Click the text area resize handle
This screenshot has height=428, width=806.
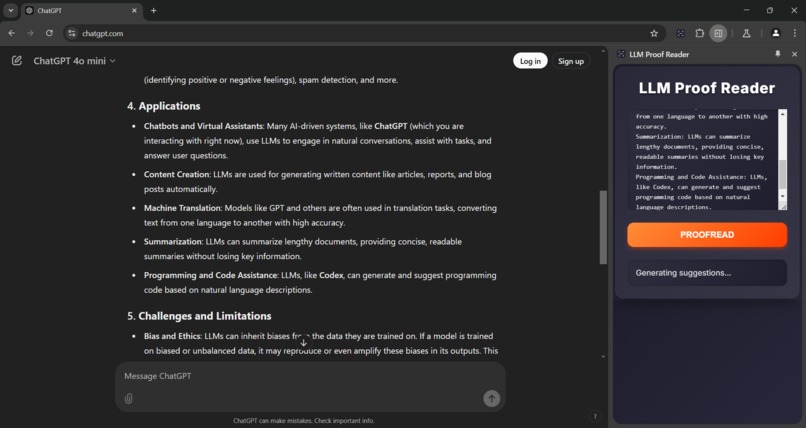point(782,206)
